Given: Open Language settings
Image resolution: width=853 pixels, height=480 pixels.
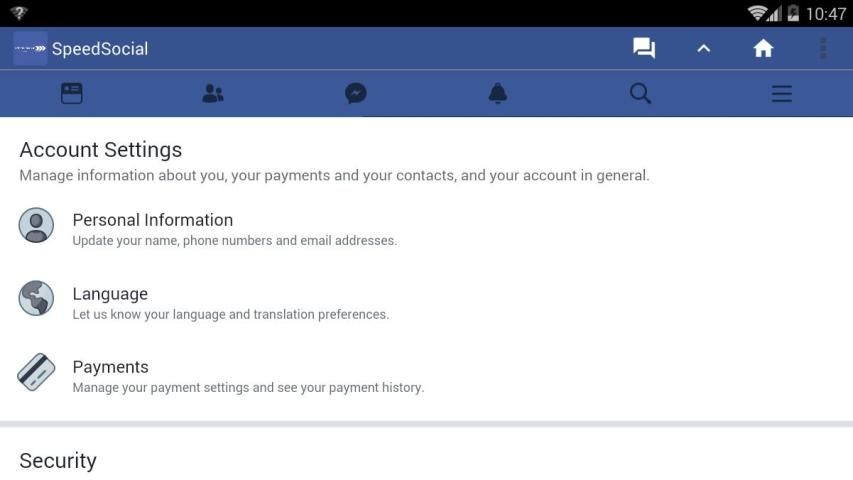Looking at the screenshot, I should 110,294.
